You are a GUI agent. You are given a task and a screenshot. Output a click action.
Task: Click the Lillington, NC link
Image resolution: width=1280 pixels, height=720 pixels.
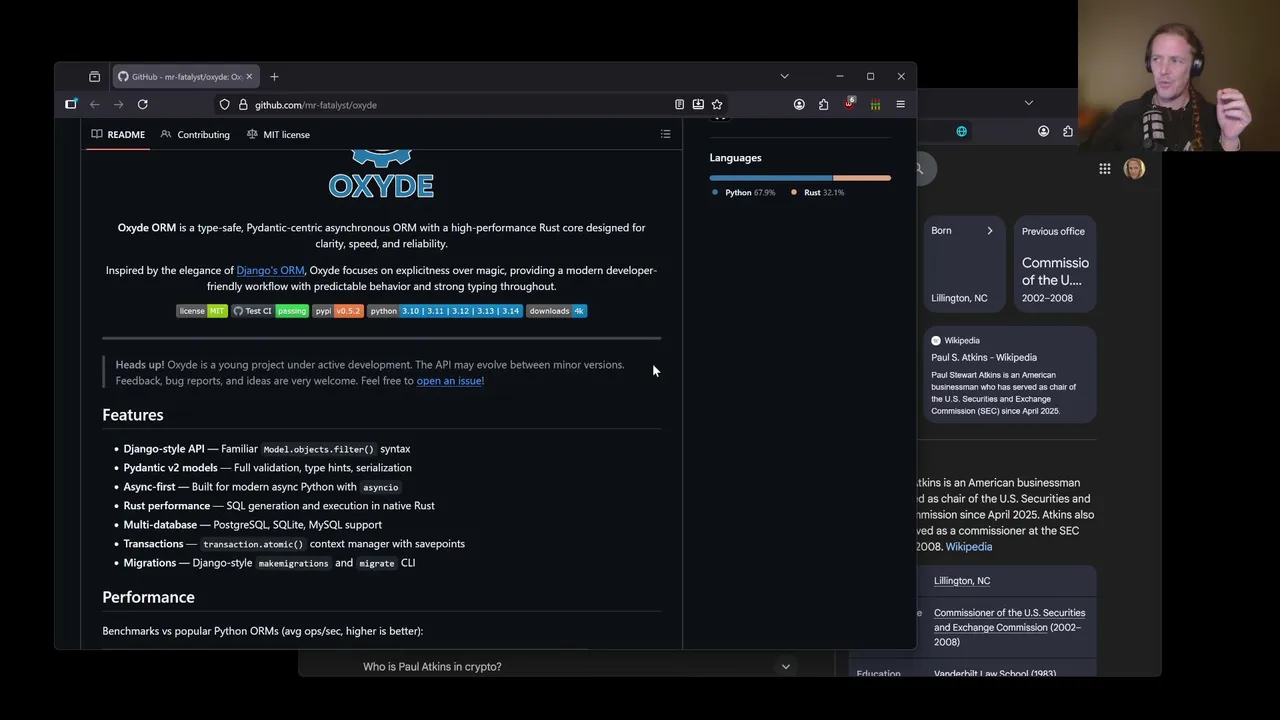[x=962, y=581]
